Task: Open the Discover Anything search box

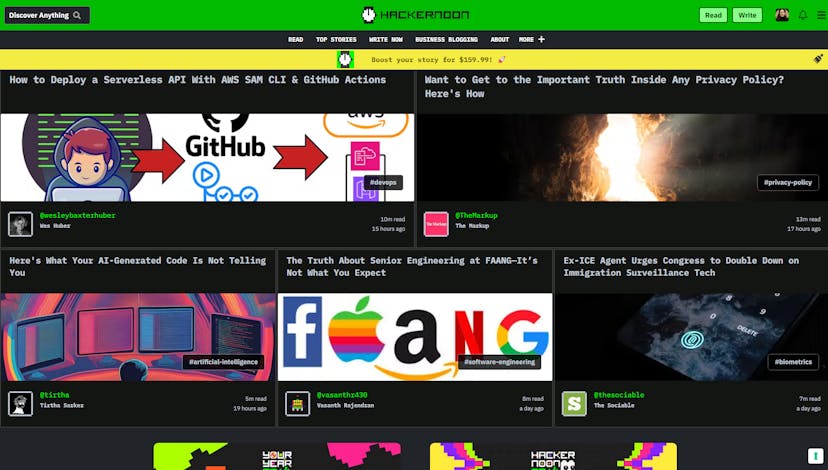Action: [x=47, y=15]
